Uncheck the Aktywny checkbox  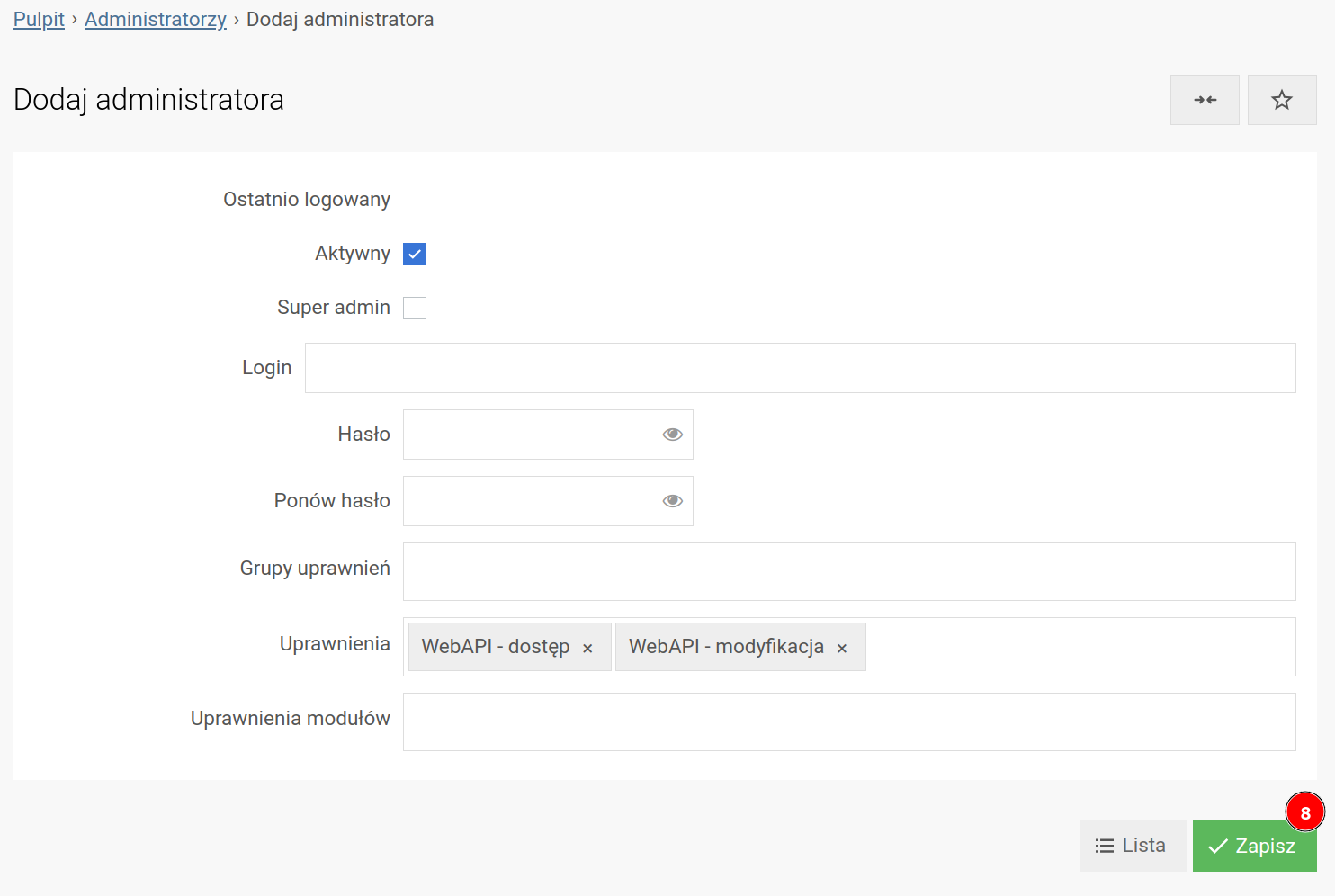415,255
